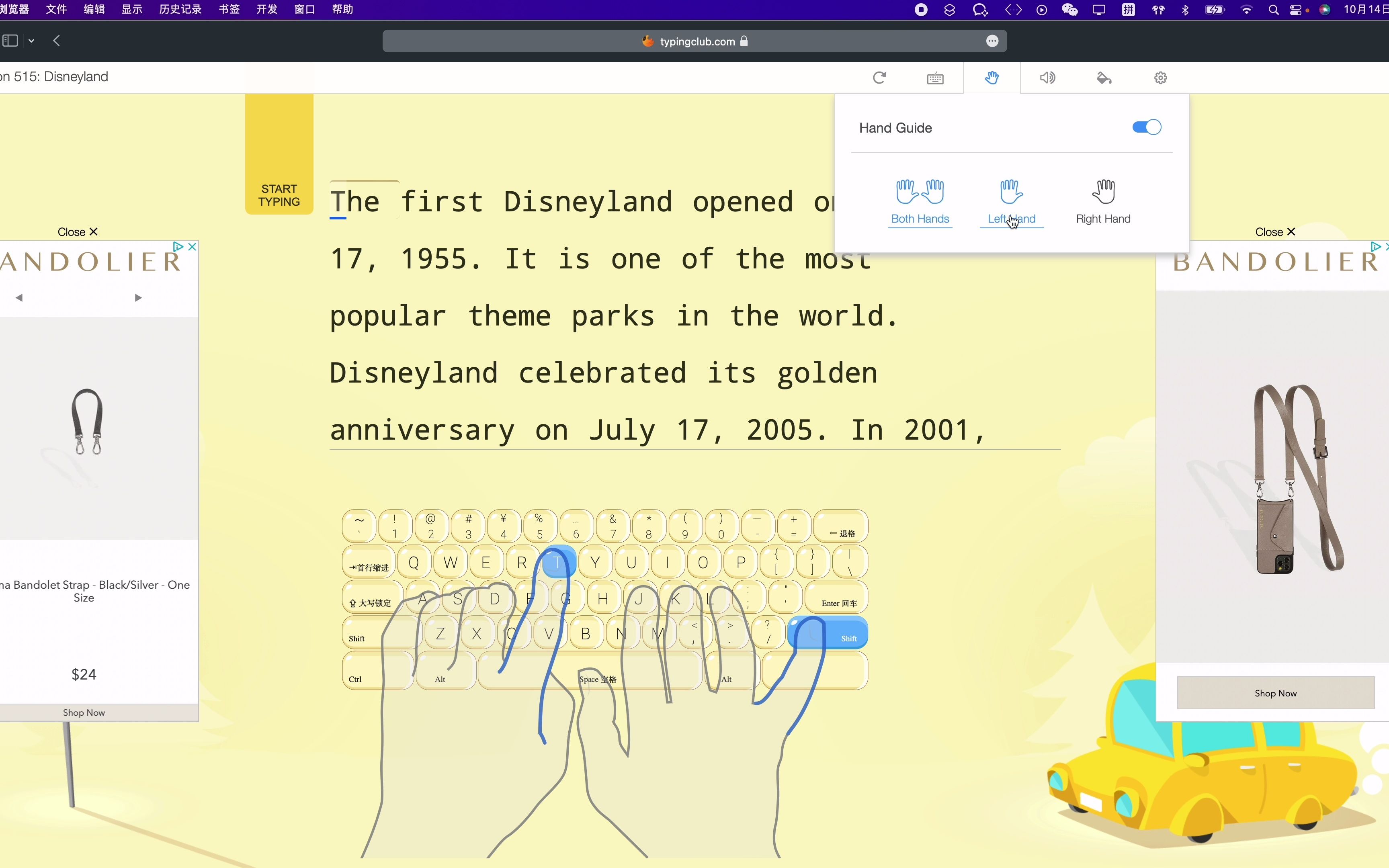Viewport: 1389px width, 868px height.
Task: Show next product in left ad carousel
Action: tap(138, 297)
